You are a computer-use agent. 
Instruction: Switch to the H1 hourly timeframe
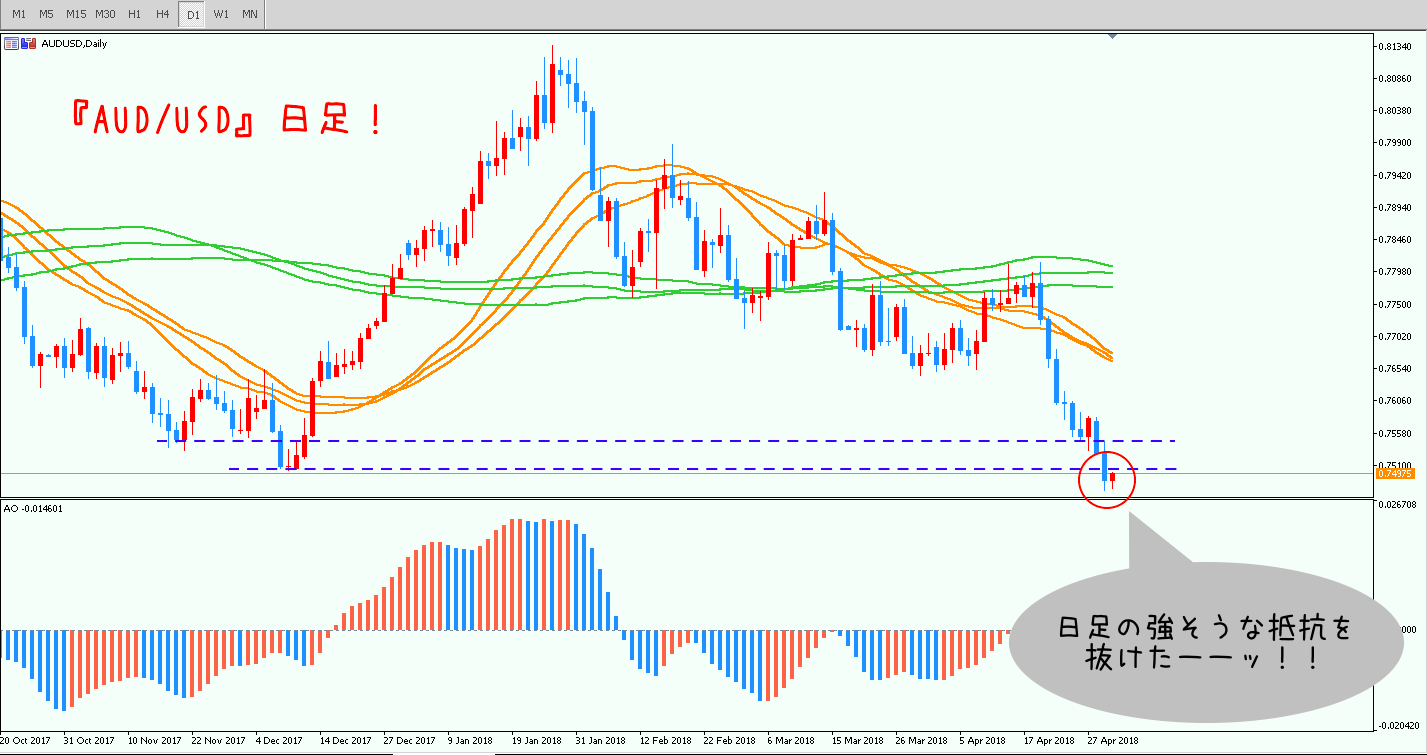134,14
